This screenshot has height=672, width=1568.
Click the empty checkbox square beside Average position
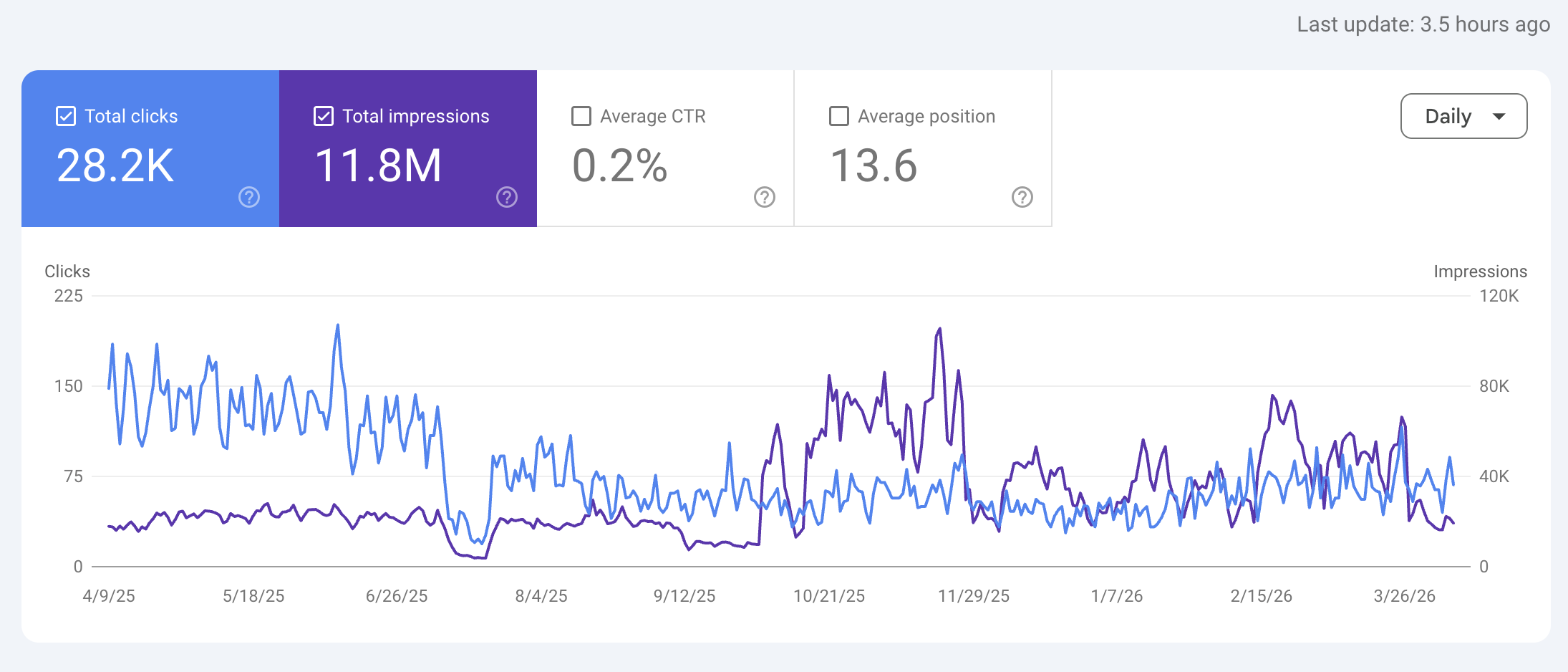coord(838,115)
